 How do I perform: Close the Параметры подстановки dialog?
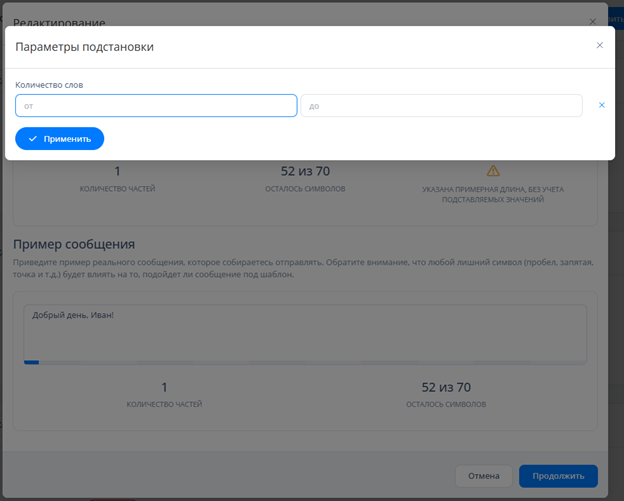tap(599, 45)
